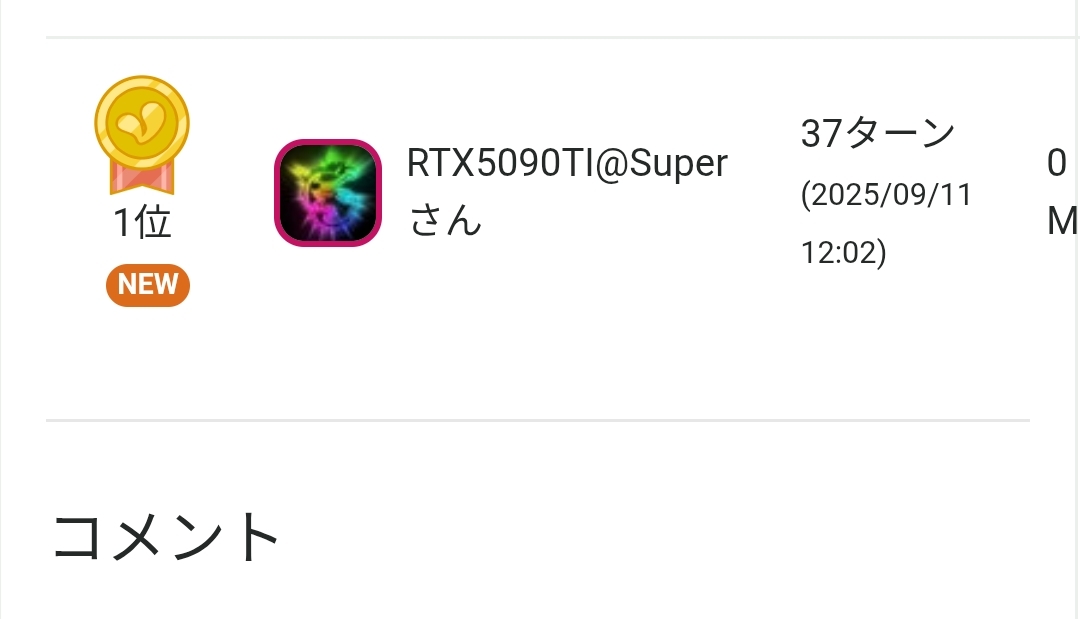The width and height of the screenshot is (1080, 619).
Task: Select the 1位 rank label
Action: 142,222
